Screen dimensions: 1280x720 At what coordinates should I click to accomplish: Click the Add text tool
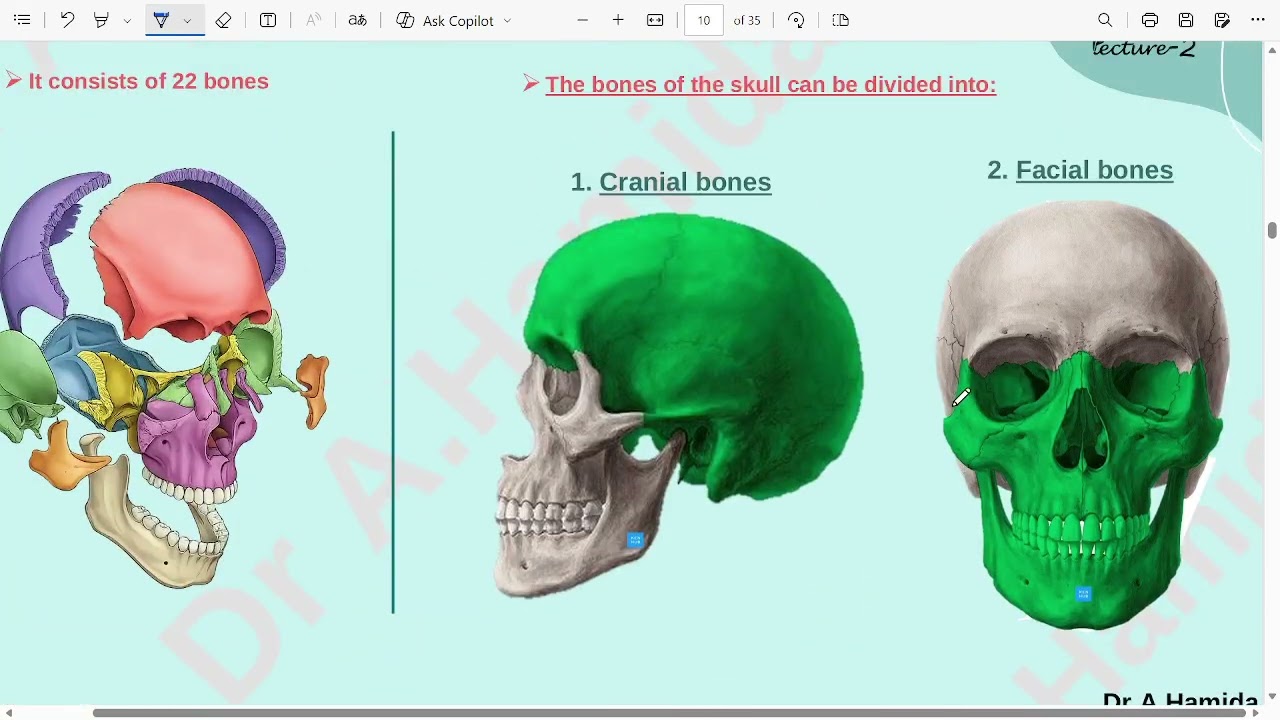pos(268,20)
